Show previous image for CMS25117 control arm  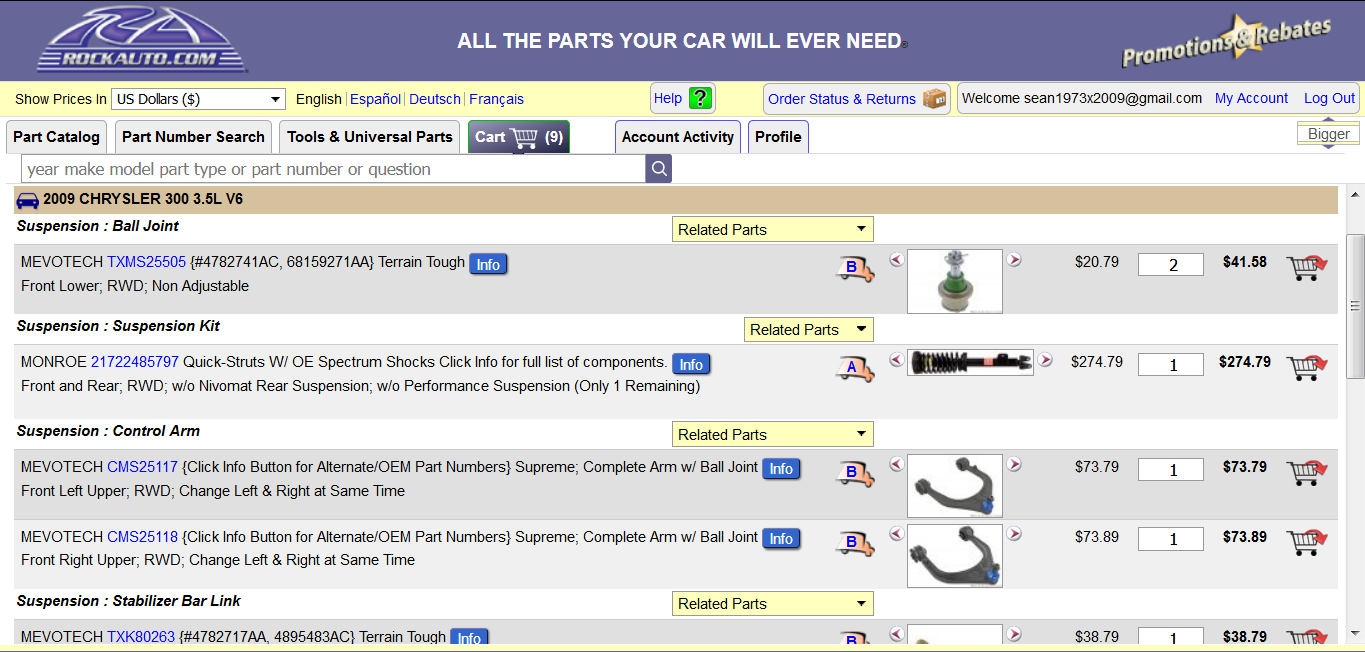coord(896,464)
